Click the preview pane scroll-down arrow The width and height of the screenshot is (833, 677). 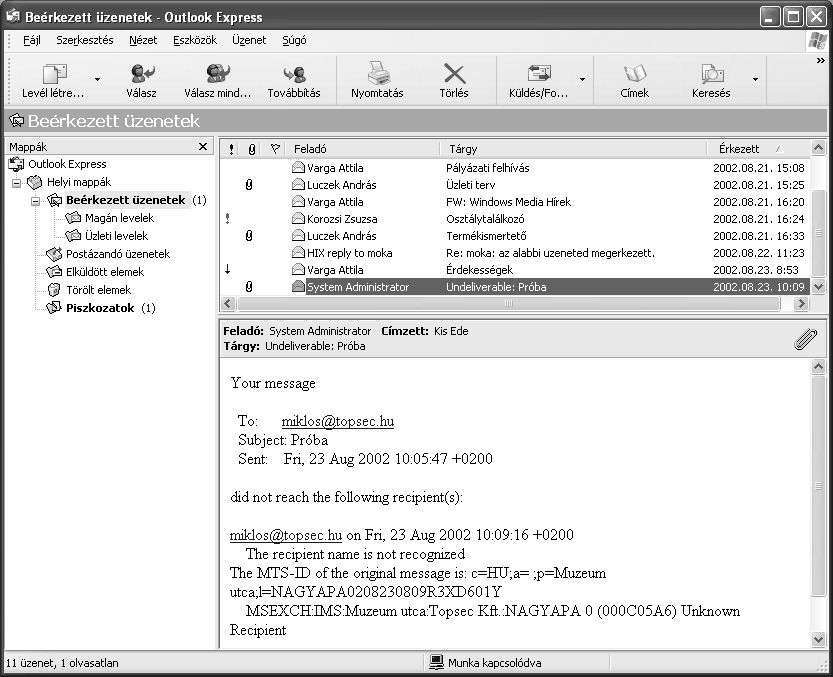click(819, 639)
